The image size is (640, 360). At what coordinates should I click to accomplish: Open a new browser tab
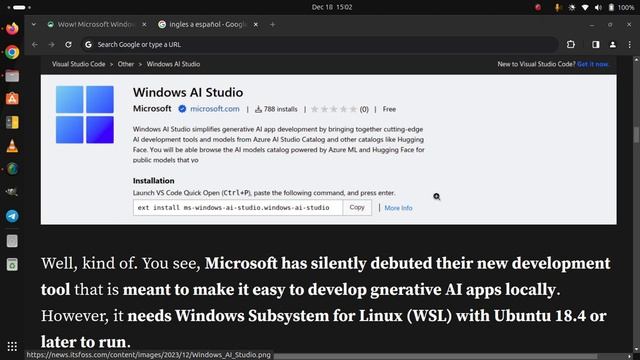272,24
